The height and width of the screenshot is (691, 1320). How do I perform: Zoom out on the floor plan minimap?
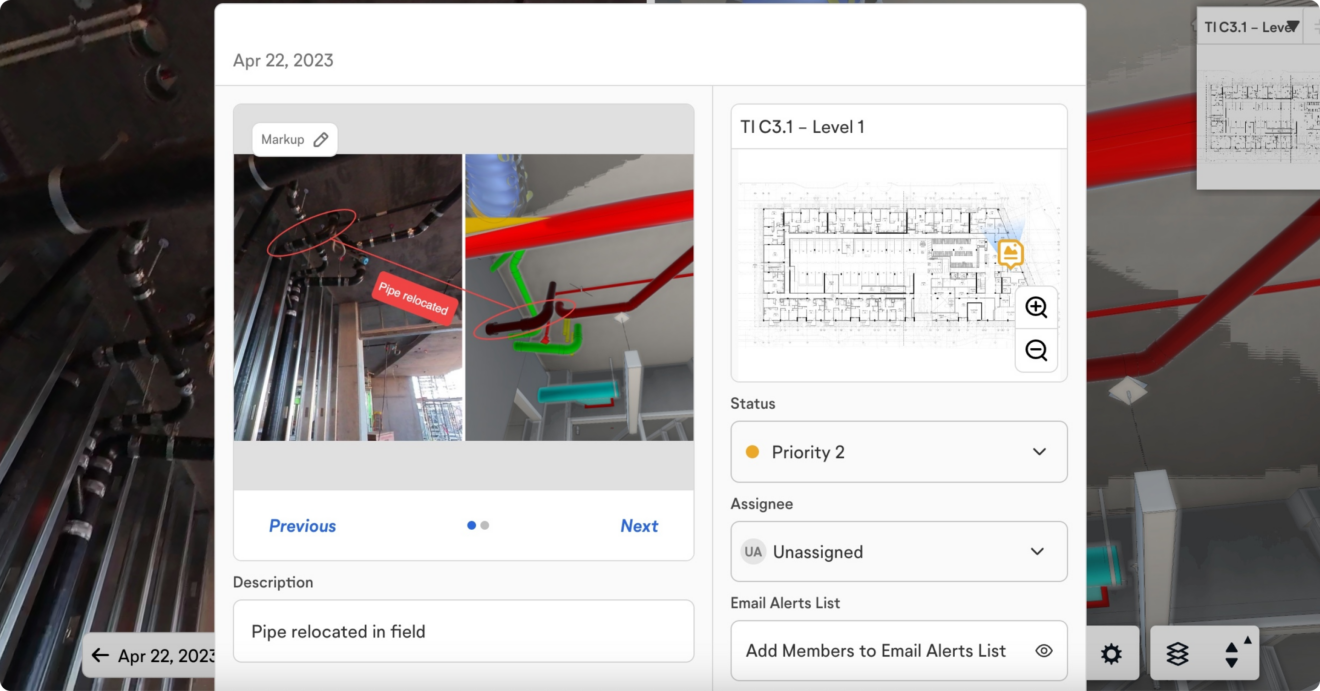pos(1036,351)
